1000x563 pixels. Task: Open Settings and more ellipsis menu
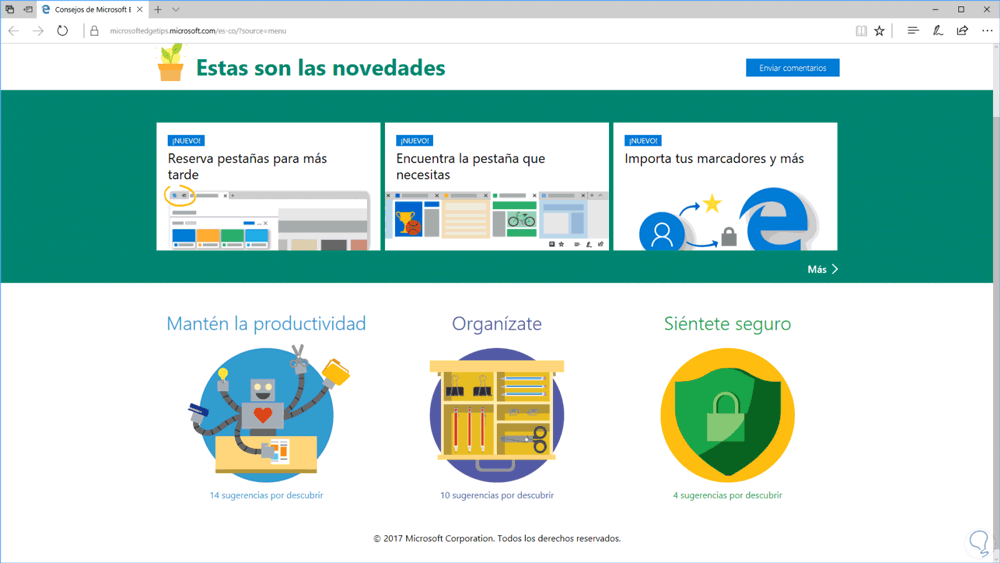(987, 31)
